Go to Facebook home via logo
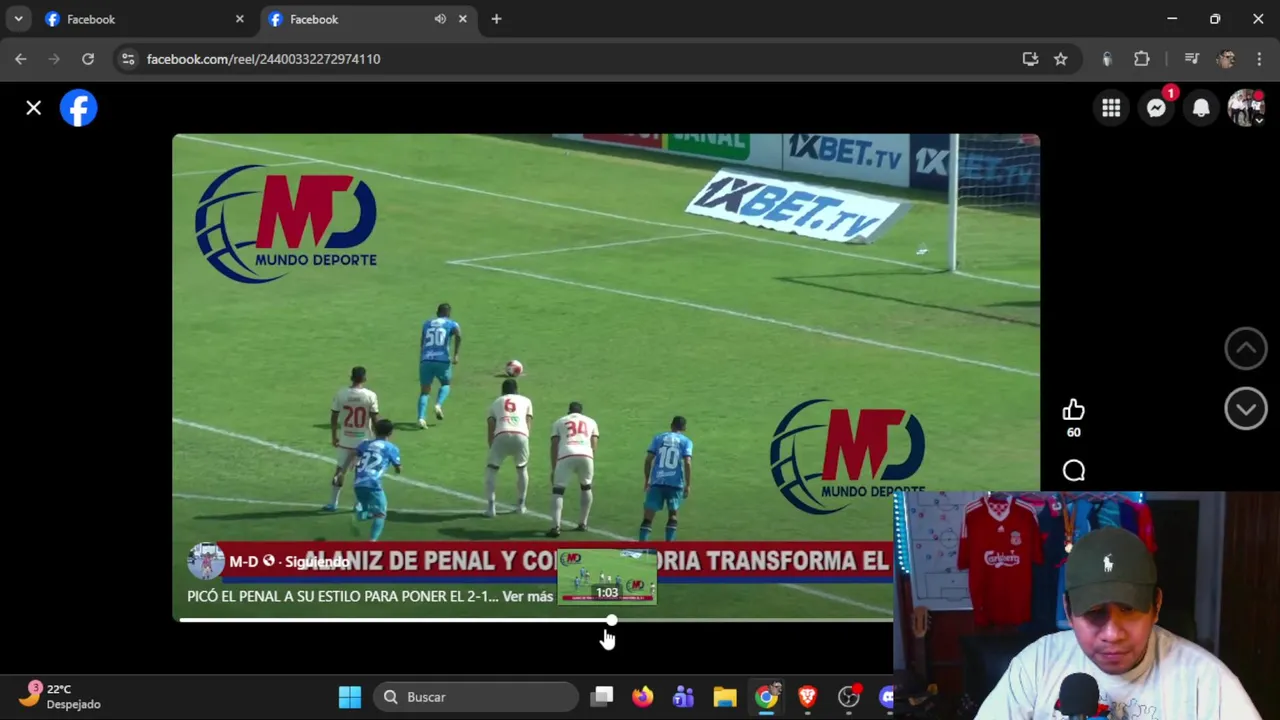 (x=78, y=108)
